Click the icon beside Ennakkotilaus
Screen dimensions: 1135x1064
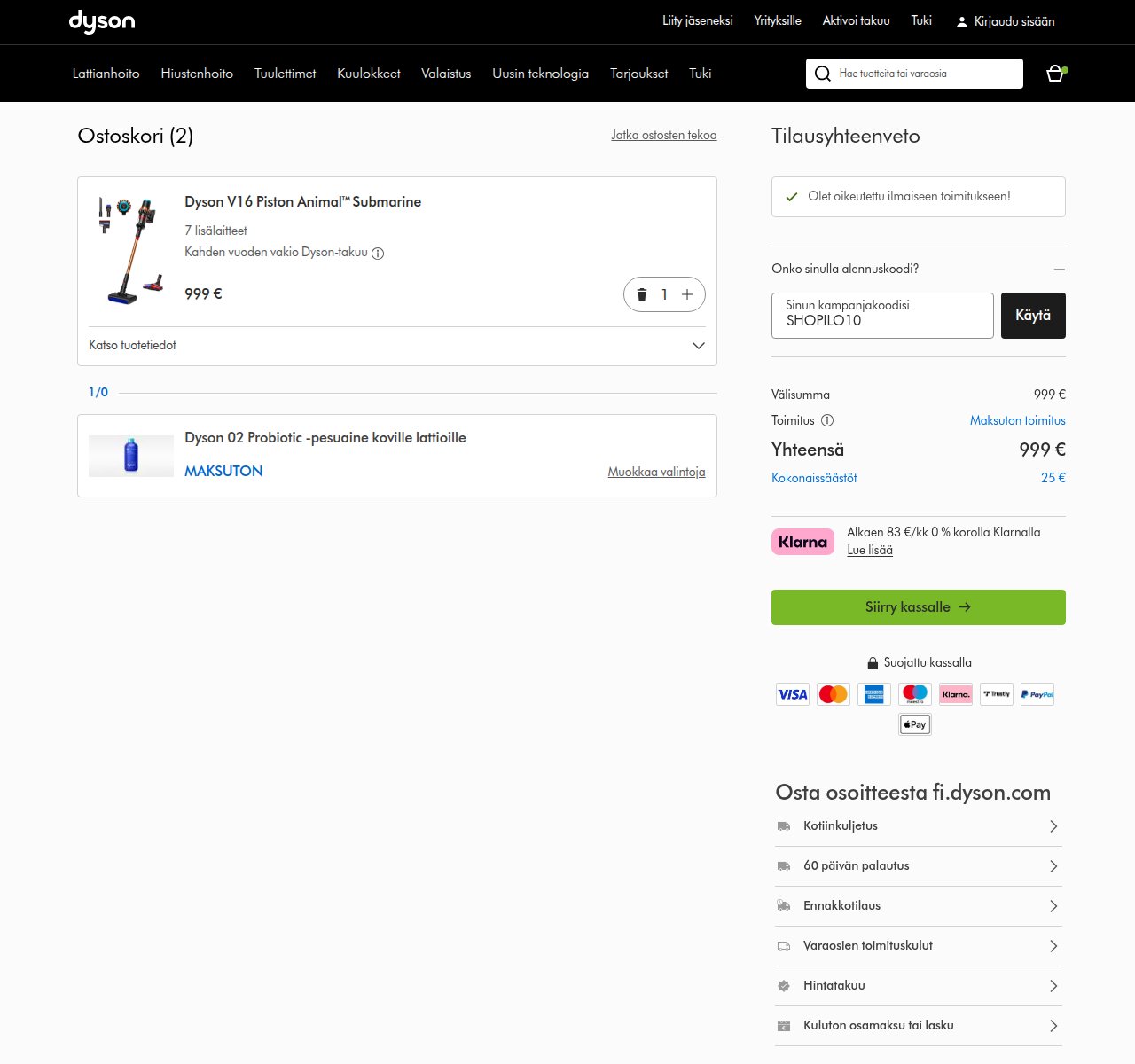tap(784, 906)
